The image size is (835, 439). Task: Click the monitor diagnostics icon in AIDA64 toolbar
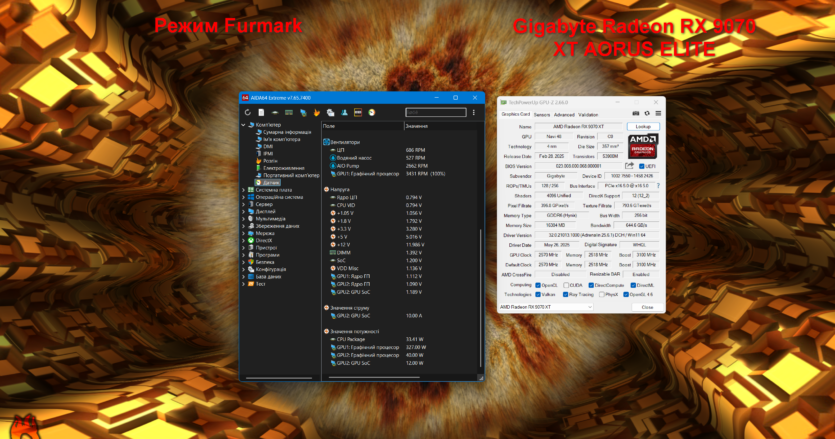pyautogui.click(x=330, y=112)
